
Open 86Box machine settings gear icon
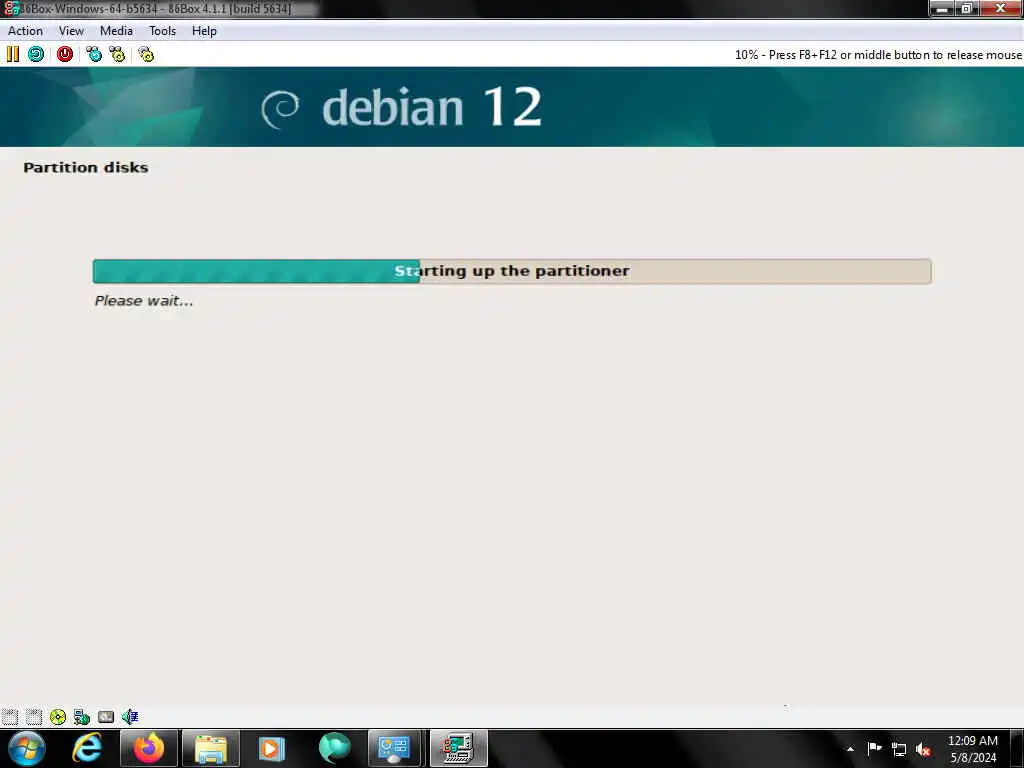(x=146, y=54)
